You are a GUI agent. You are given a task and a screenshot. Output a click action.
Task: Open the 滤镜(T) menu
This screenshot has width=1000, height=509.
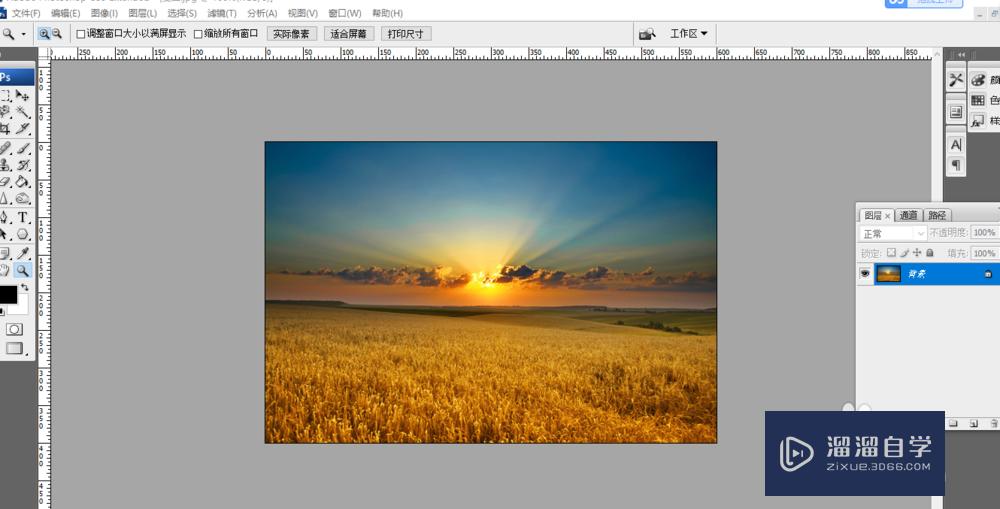tap(222, 13)
